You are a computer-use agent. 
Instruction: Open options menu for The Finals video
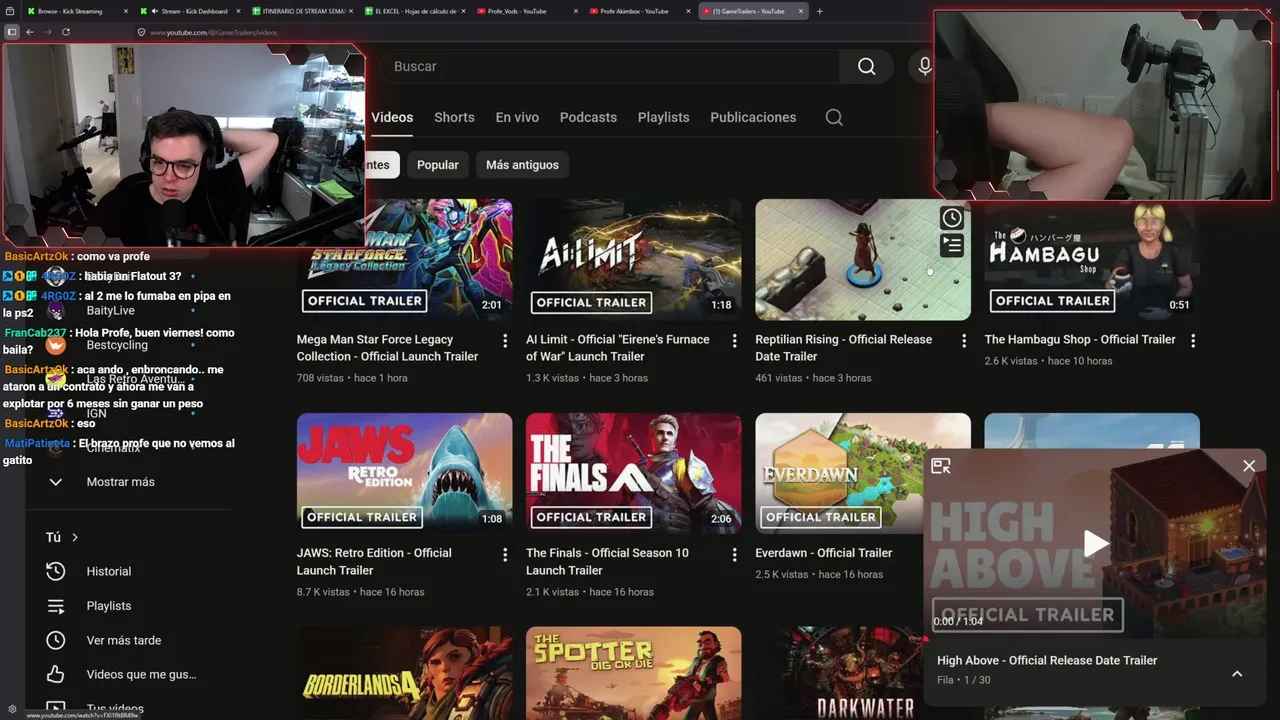tap(734, 554)
